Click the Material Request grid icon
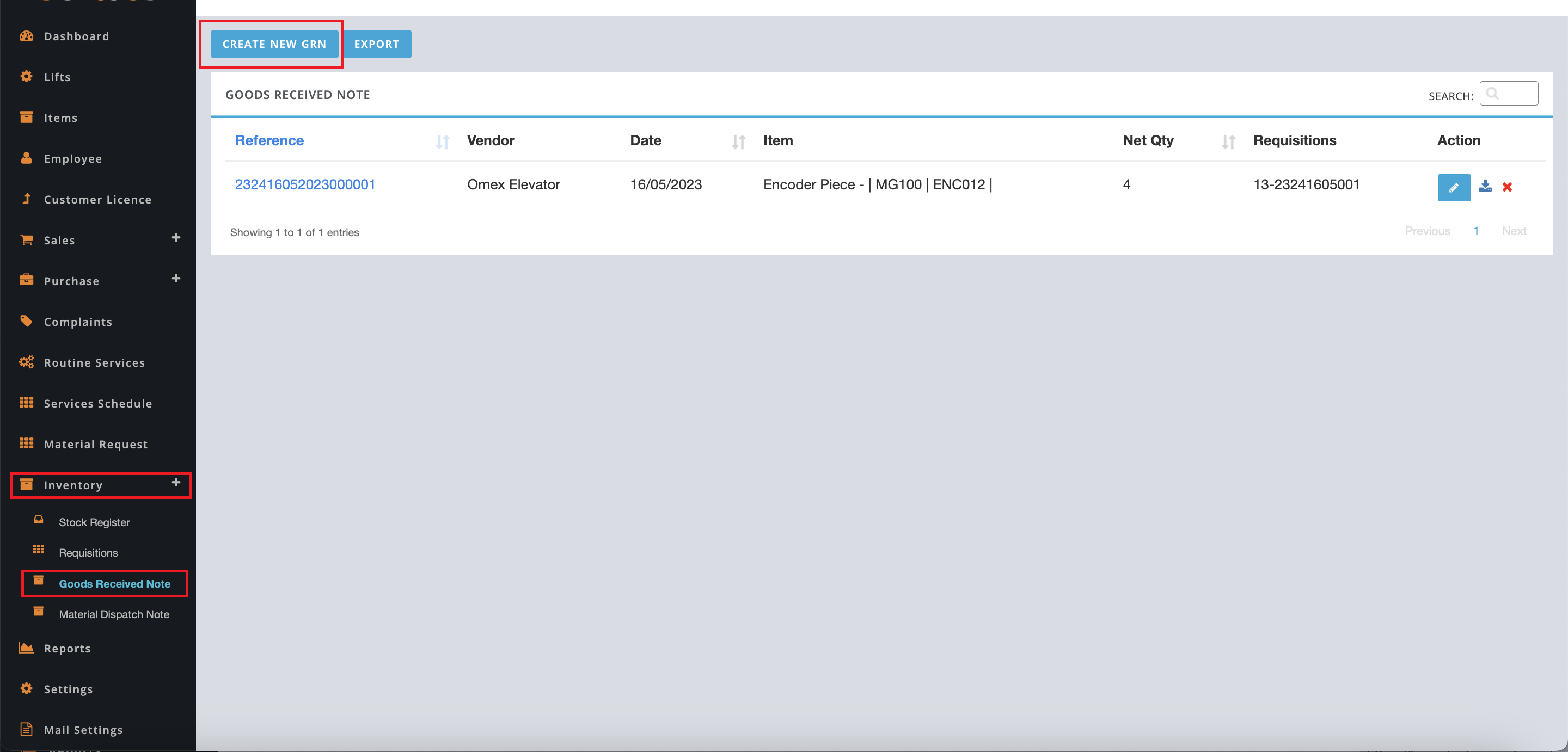1568x752 pixels. point(26,443)
